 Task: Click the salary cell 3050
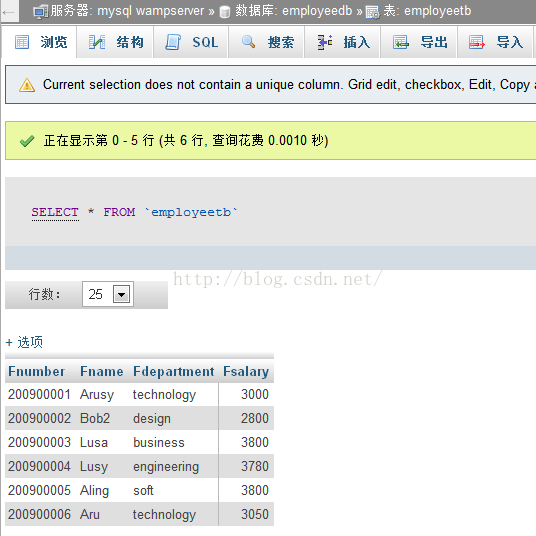pyautogui.click(x=255, y=514)
